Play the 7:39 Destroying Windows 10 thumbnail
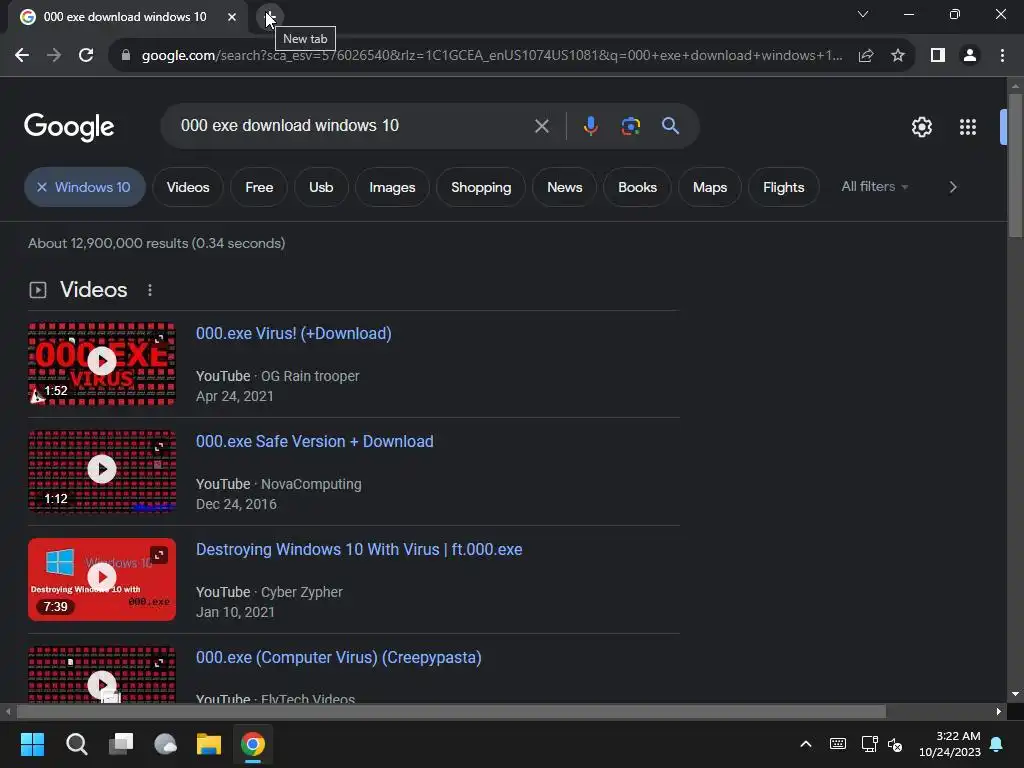Viewport: 1024px width, 768px height. tap(102, 579)
